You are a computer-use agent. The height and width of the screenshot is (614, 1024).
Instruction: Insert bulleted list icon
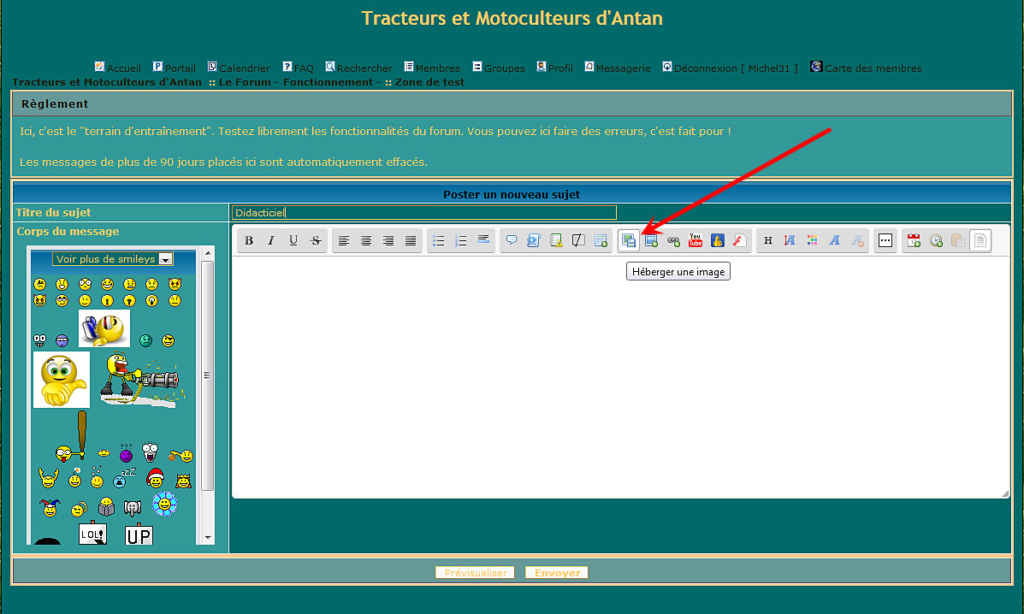[438, 240]
